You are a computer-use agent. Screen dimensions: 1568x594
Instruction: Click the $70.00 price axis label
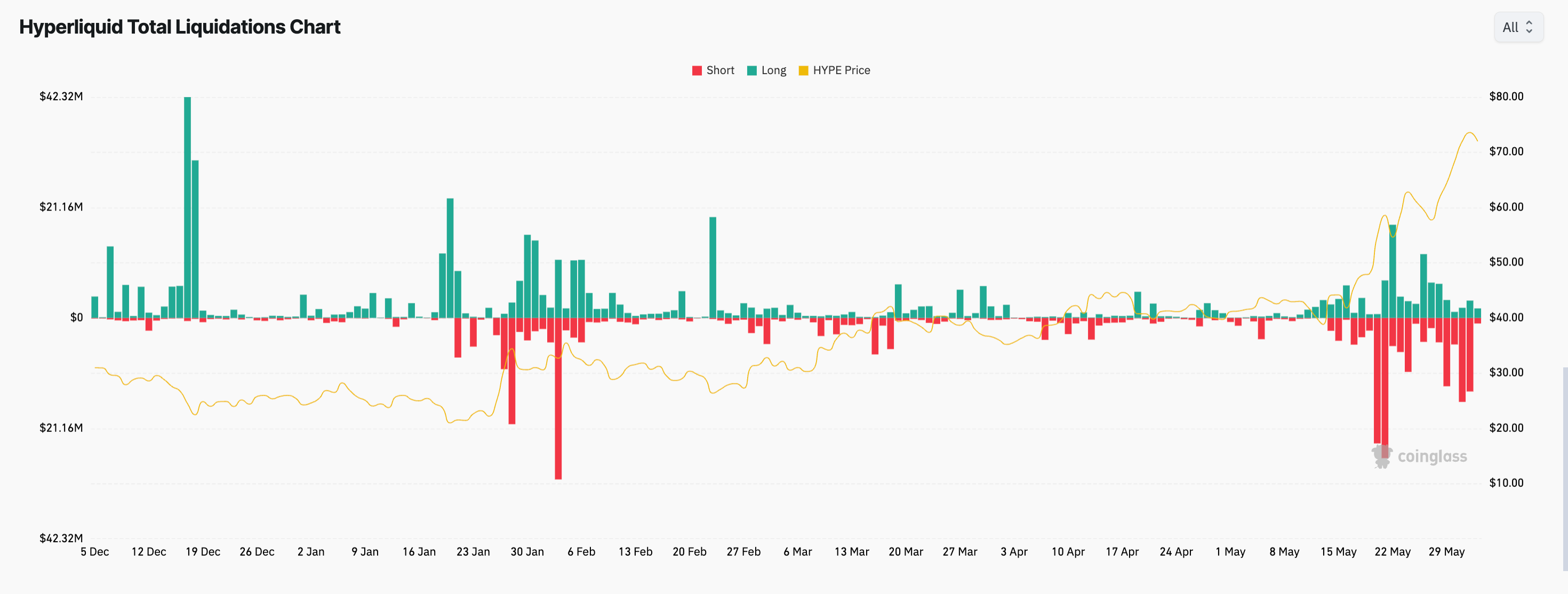(1507, 151)
